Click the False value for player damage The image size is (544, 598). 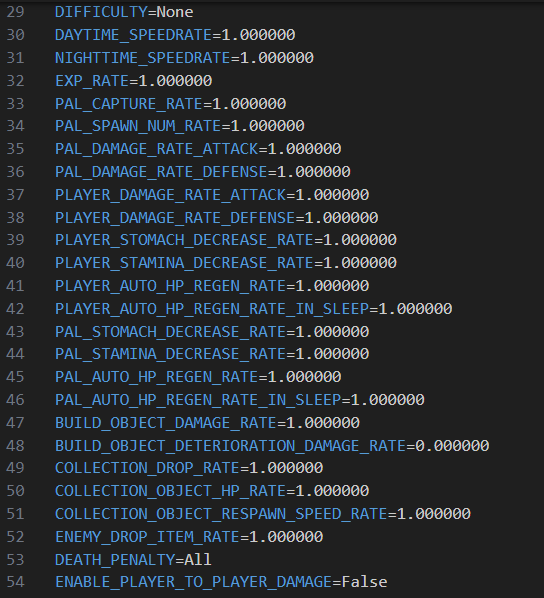(364, 582)
